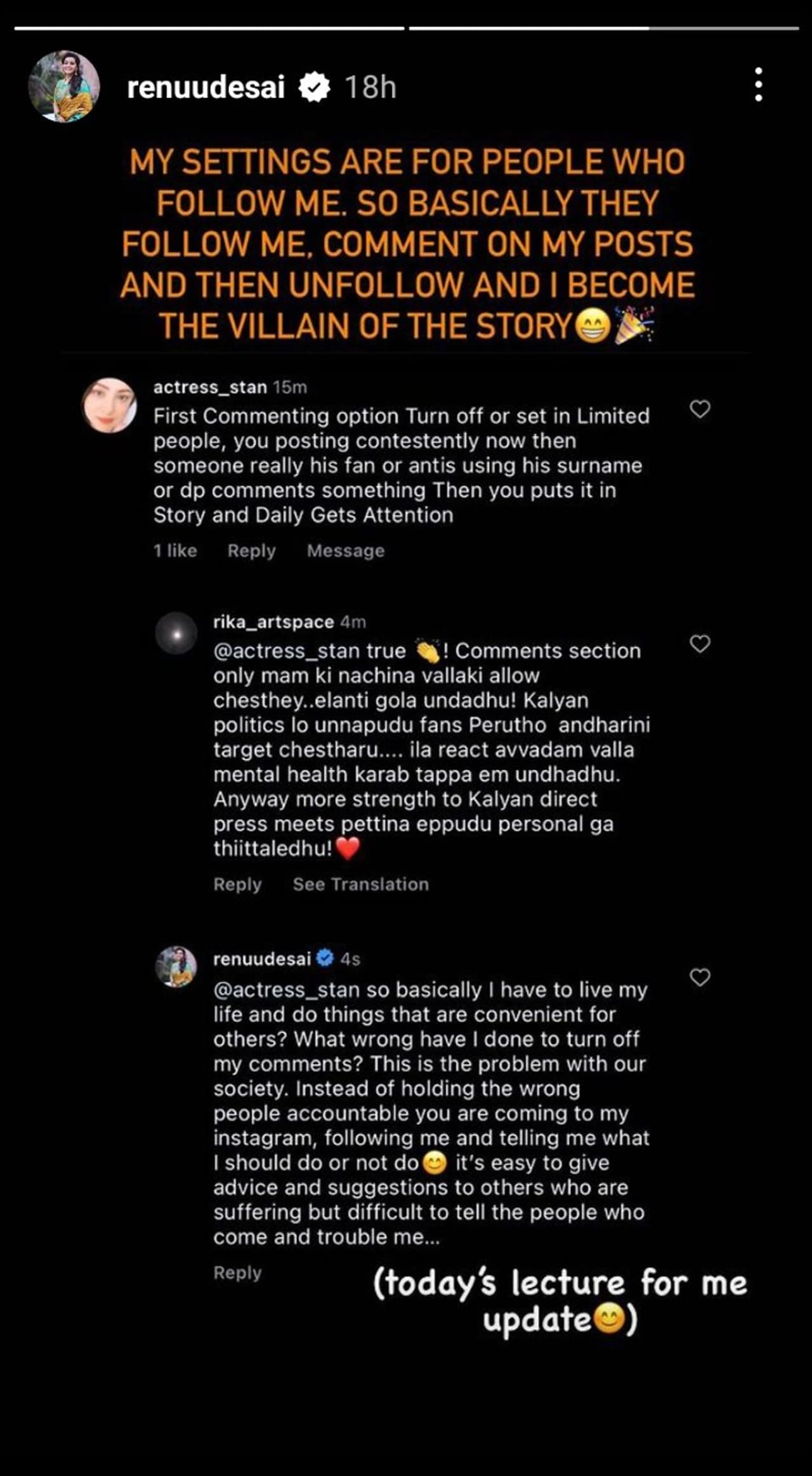812x1476 pixels.
Task: Like renuudesai's reply with heart icon
Action: pyautogui.click(x=700, y=977)
